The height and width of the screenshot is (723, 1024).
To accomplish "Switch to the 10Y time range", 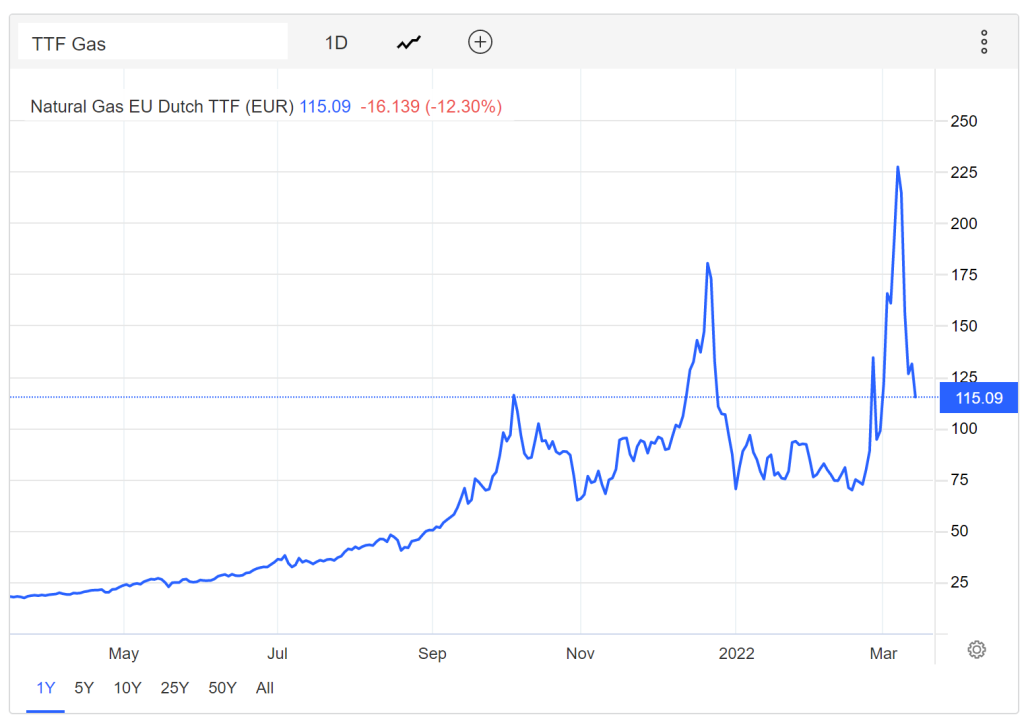I will pyautogui.click(x=127, y=688).
